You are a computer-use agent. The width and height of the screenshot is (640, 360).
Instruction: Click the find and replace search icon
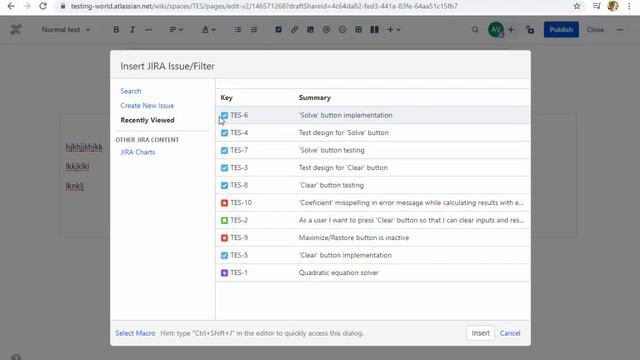475,30
